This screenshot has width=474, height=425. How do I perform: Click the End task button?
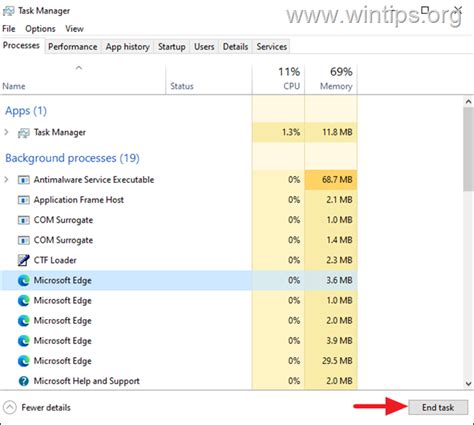click(x=438, y=407)
